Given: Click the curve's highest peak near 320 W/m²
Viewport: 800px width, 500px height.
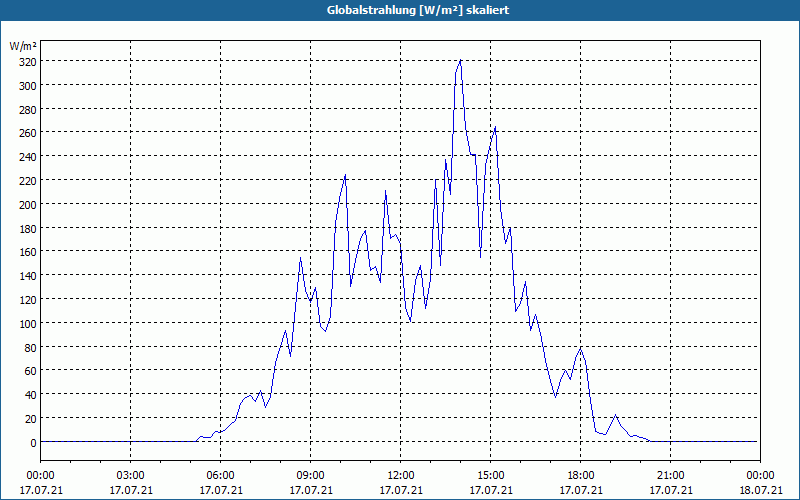Looking at the screenshot, I should pos(461,60).
